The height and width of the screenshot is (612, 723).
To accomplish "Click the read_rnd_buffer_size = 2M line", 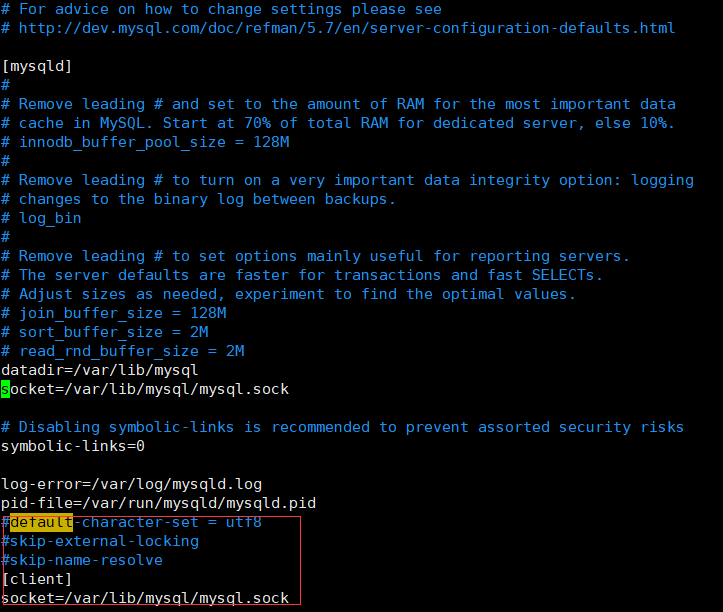I will (131, 351).
